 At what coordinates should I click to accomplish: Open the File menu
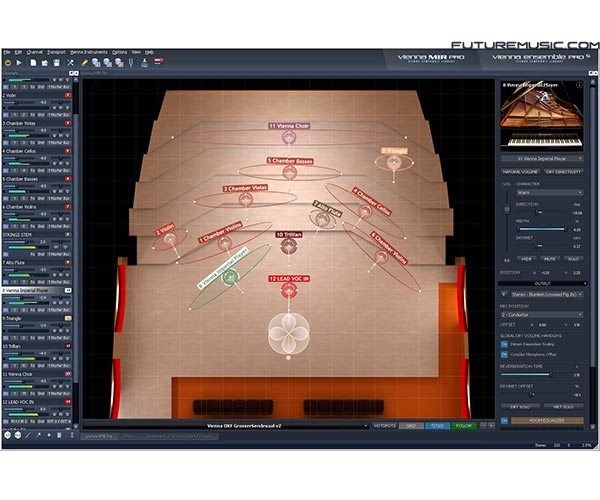pos(7,52)
